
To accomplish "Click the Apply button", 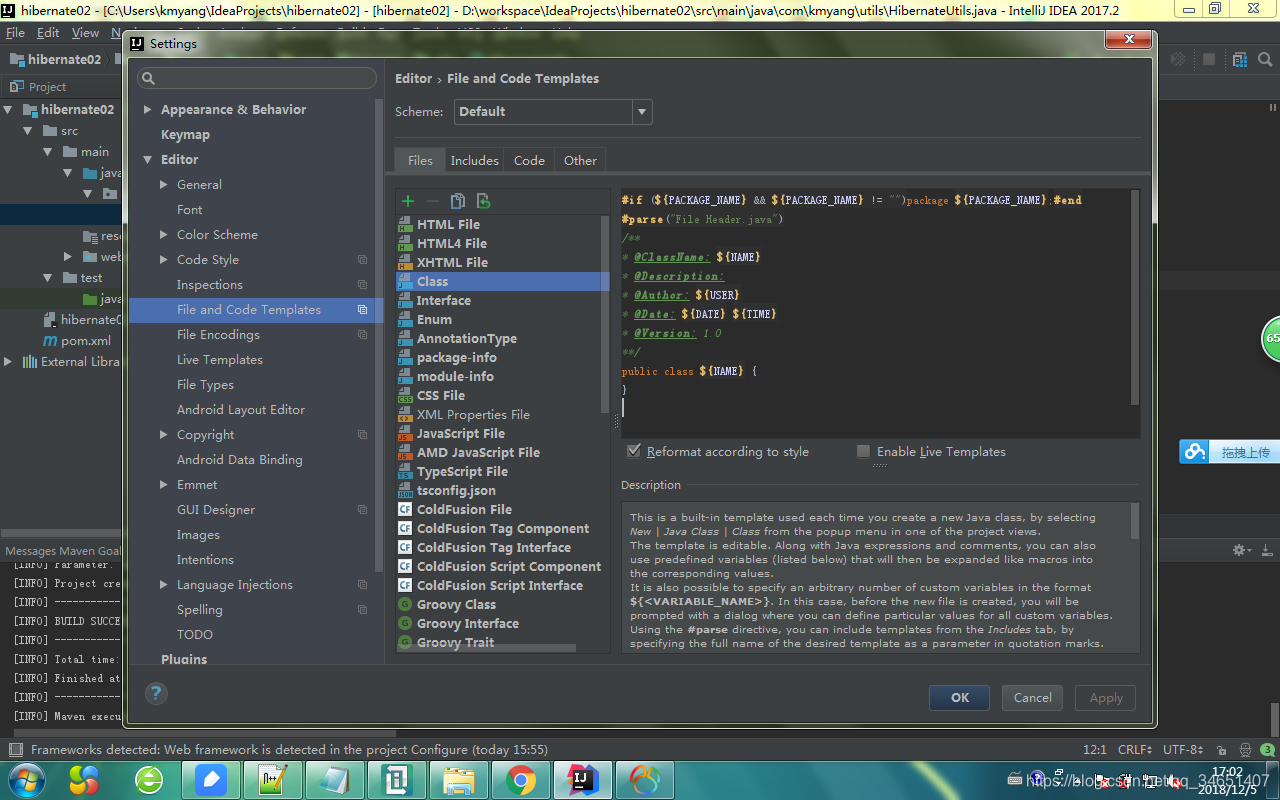I will 1105,698.
